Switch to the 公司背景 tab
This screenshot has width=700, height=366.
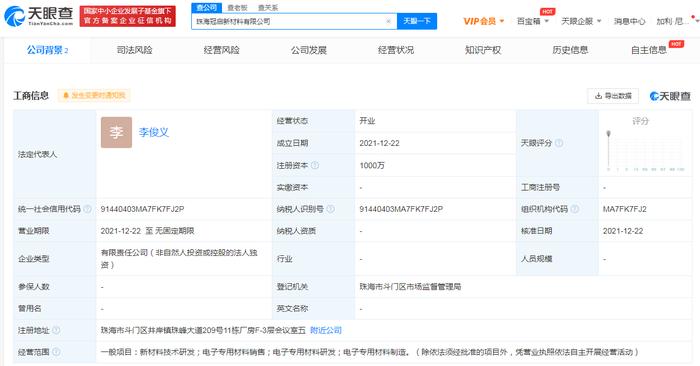point(47,50)
